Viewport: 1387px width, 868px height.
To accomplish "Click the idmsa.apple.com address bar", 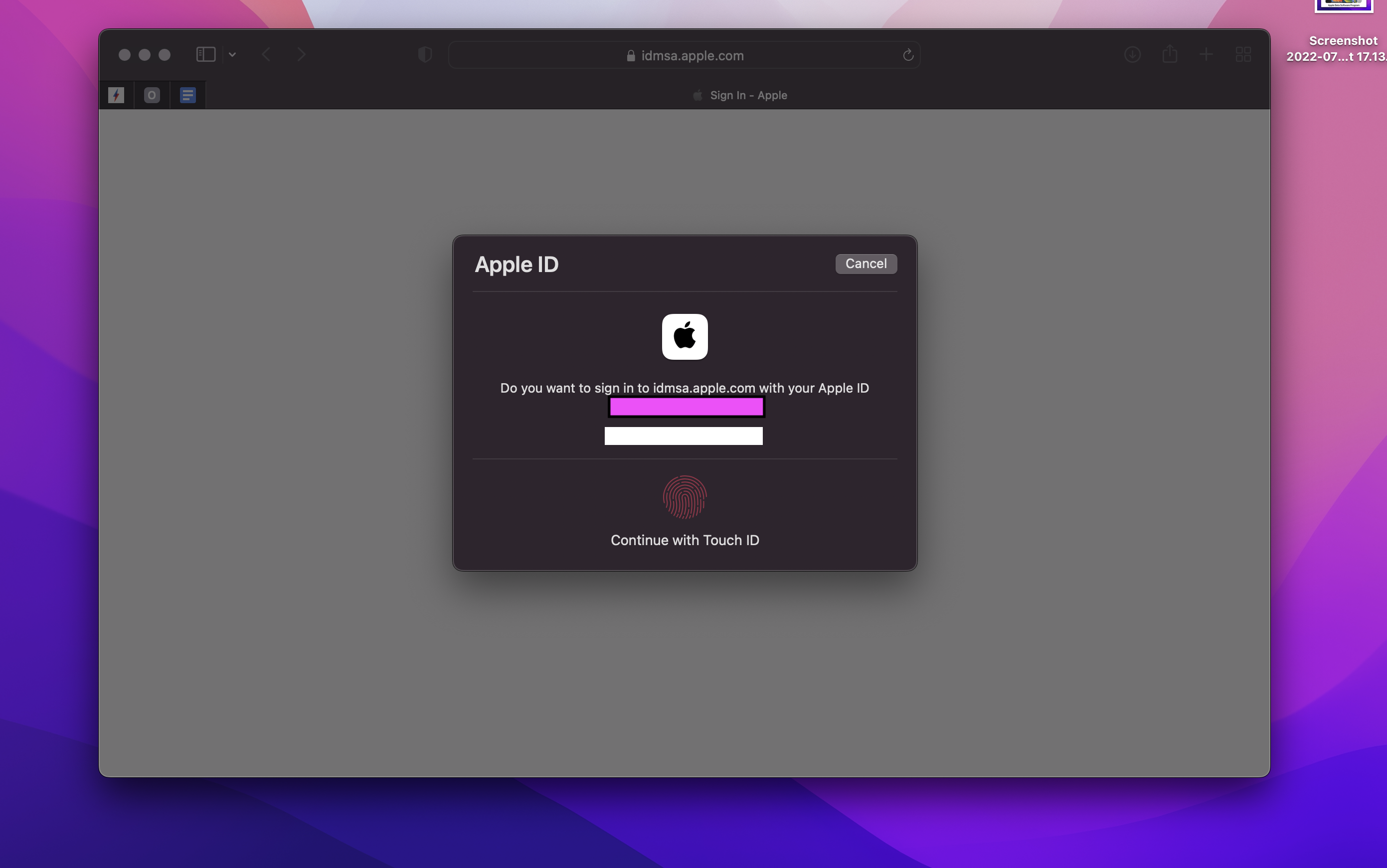I will (x=684, y=55).
